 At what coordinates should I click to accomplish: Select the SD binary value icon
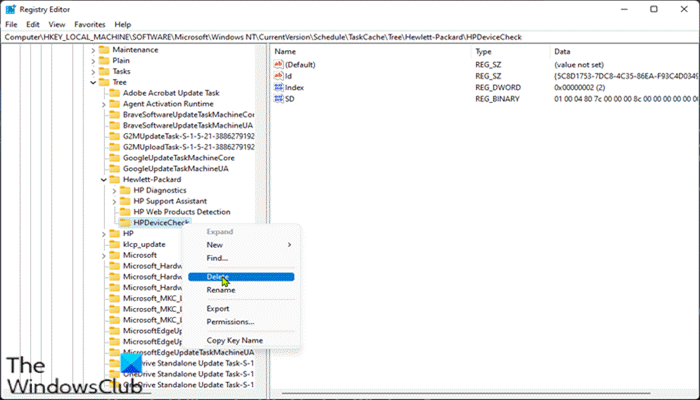(279, 99)
